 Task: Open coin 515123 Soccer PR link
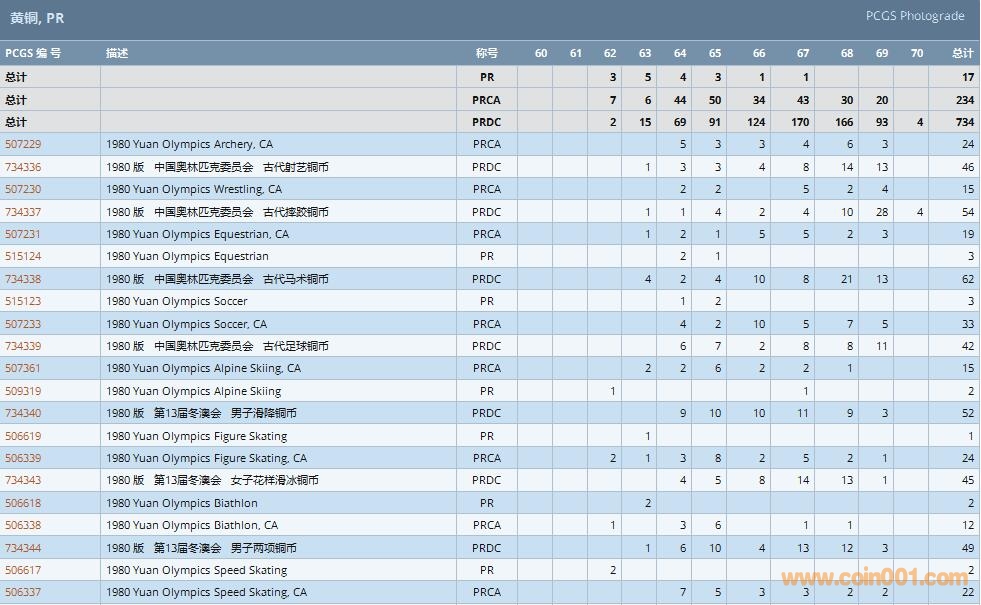click(x=23, y=301)
